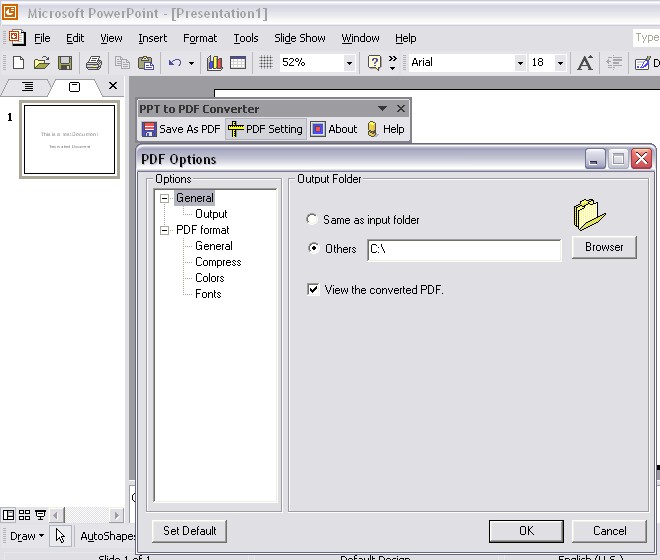This screenshot has height=560, width=660.
Task: Select Colors in options tree
Action: tap(210, 278)
